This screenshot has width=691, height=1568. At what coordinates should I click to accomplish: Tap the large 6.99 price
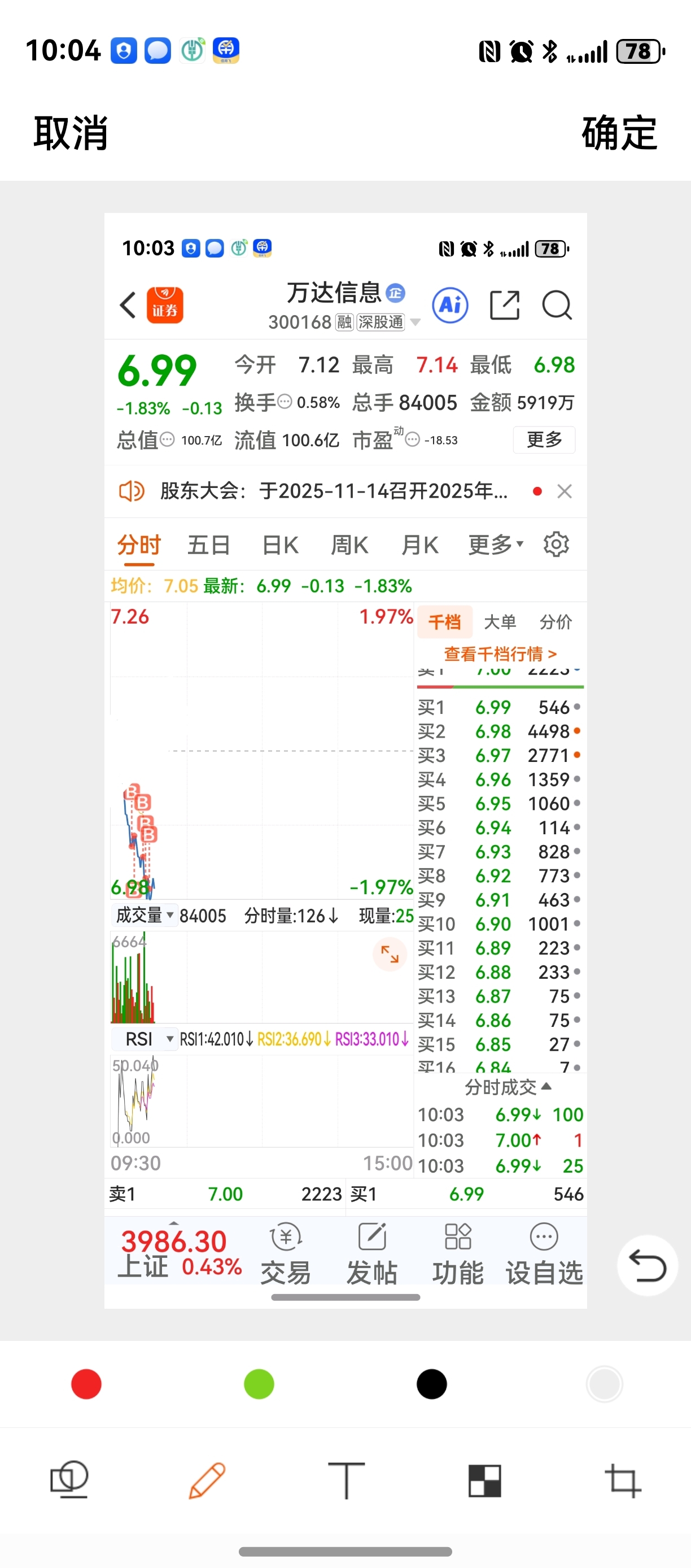[157, 370]
